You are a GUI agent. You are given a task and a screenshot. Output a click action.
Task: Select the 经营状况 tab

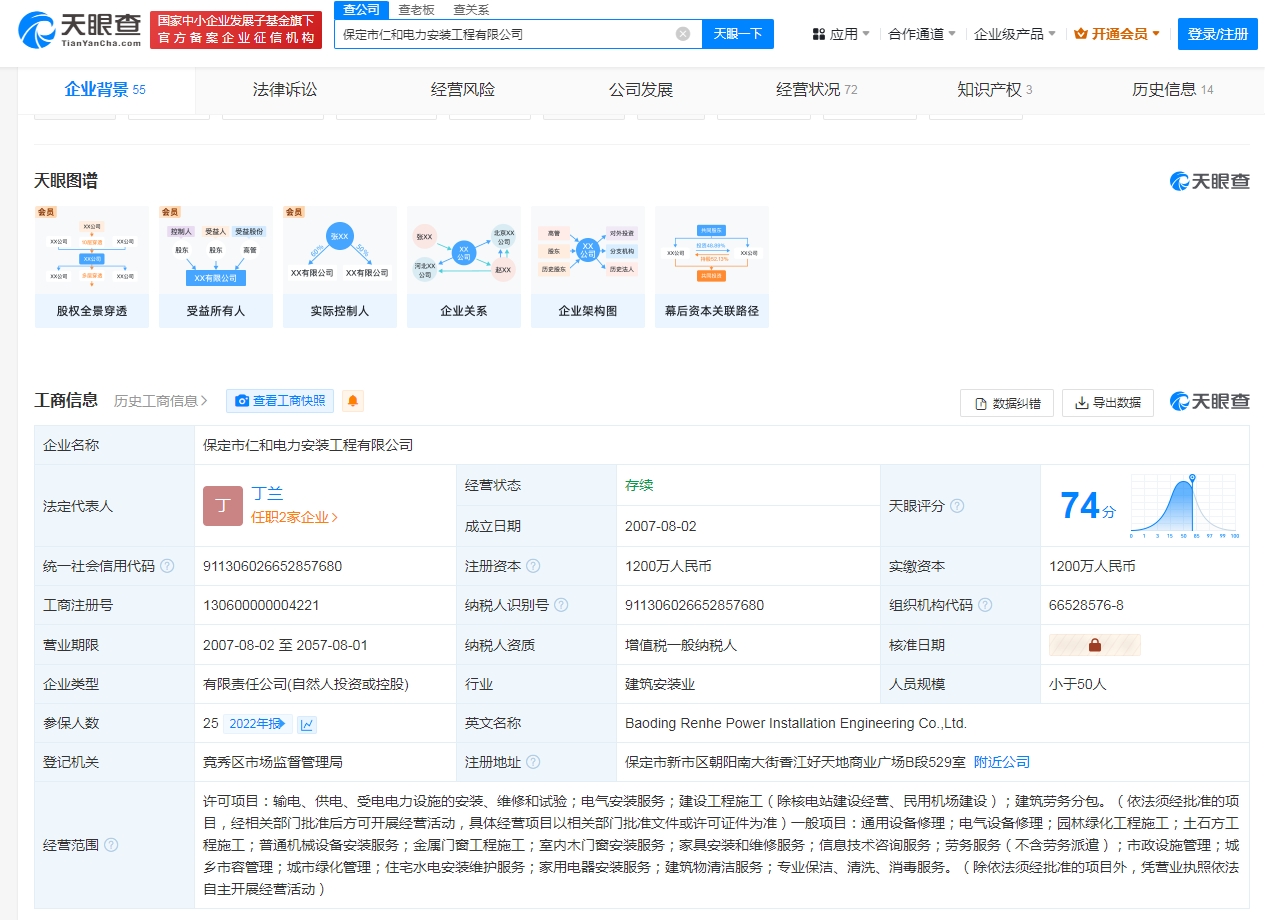(817, 89)
